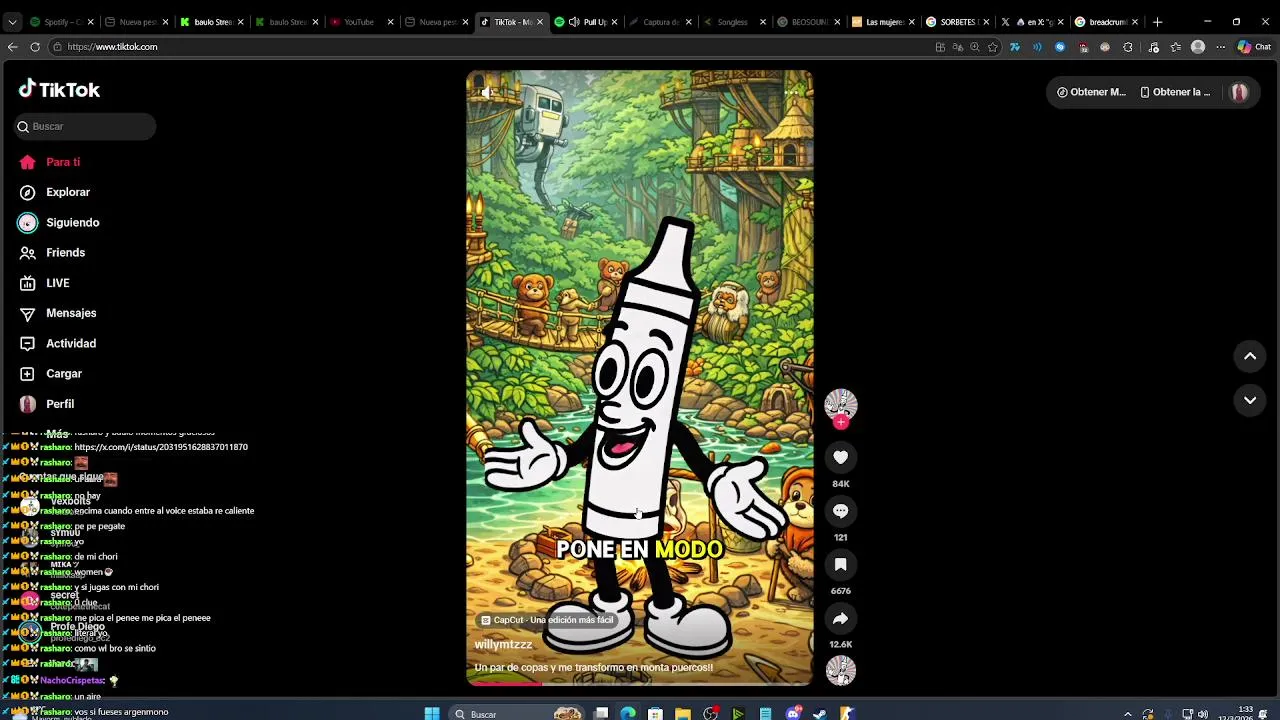Open the Explorar page
Image resolution: width=1280 pixels, height=720 pixels.
(x=55, y=192)
